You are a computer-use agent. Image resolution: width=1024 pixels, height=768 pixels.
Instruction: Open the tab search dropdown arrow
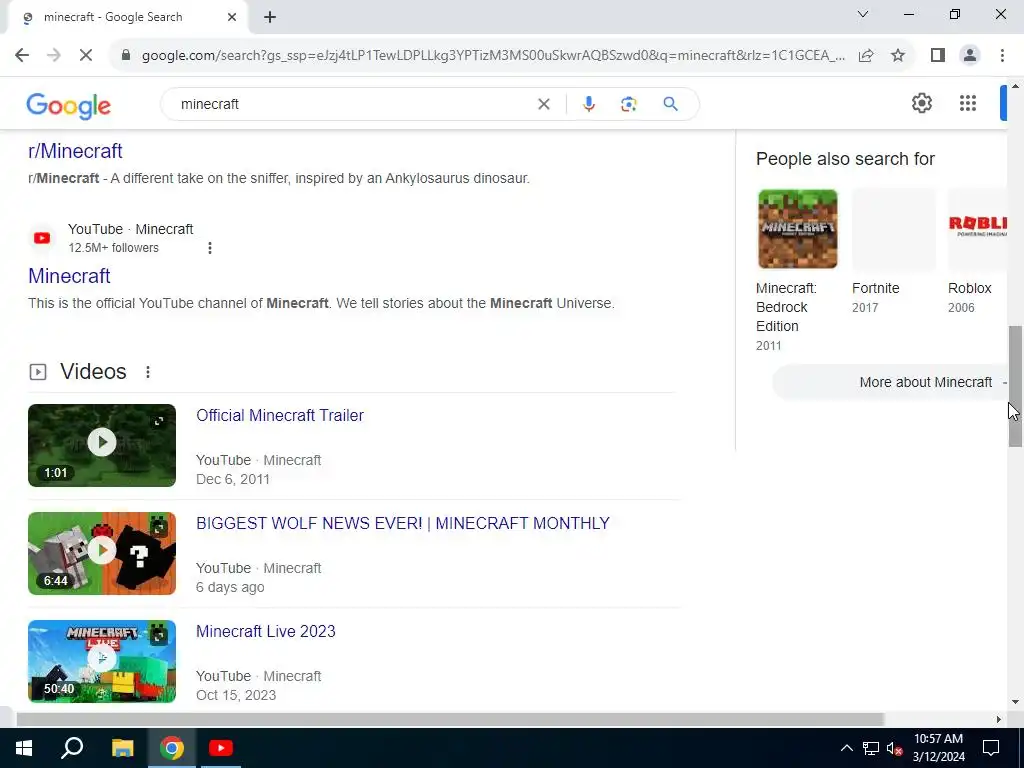tap(863, 14)
